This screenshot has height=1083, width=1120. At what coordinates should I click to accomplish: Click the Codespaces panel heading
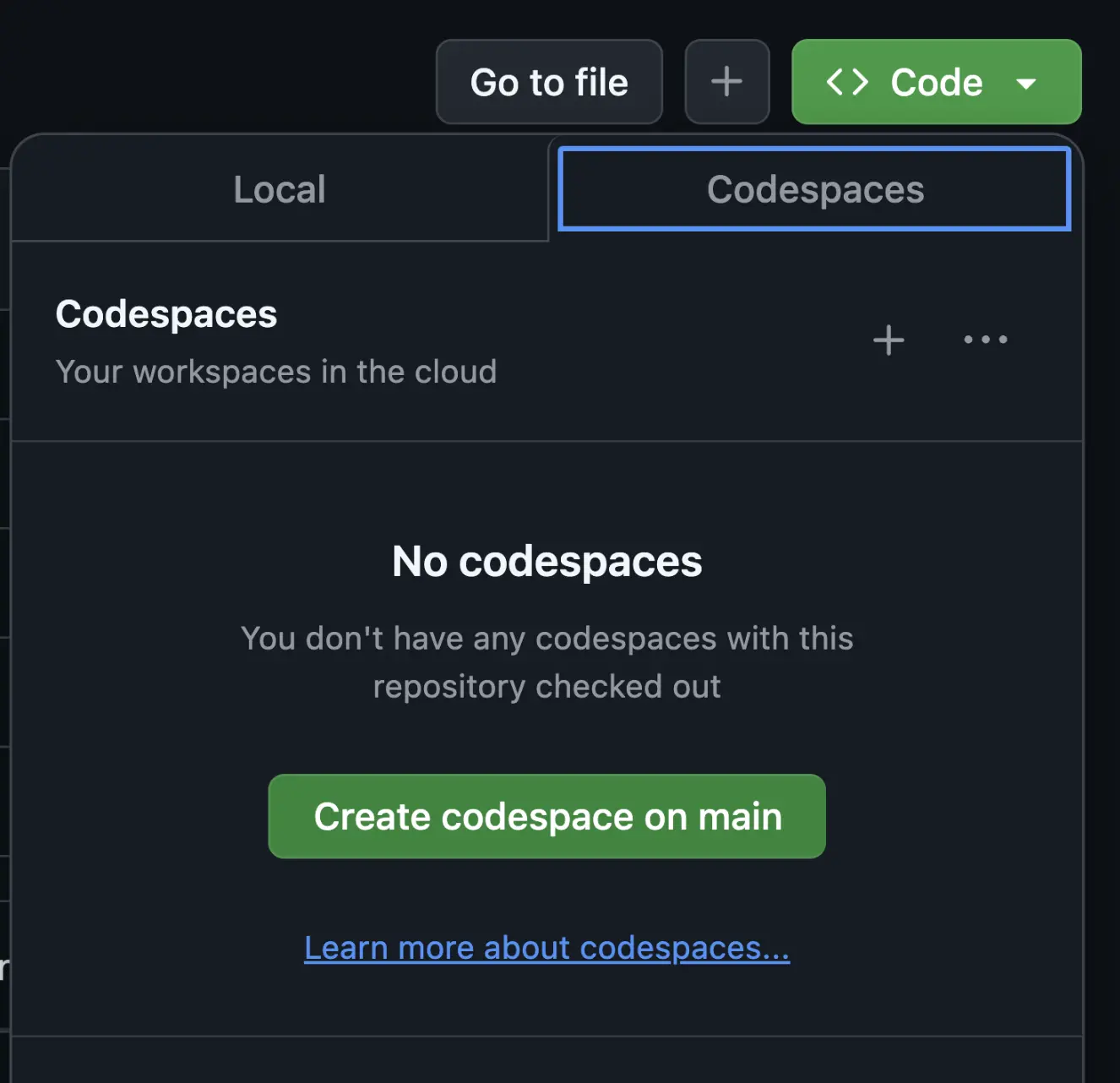[x=166, y=313]
